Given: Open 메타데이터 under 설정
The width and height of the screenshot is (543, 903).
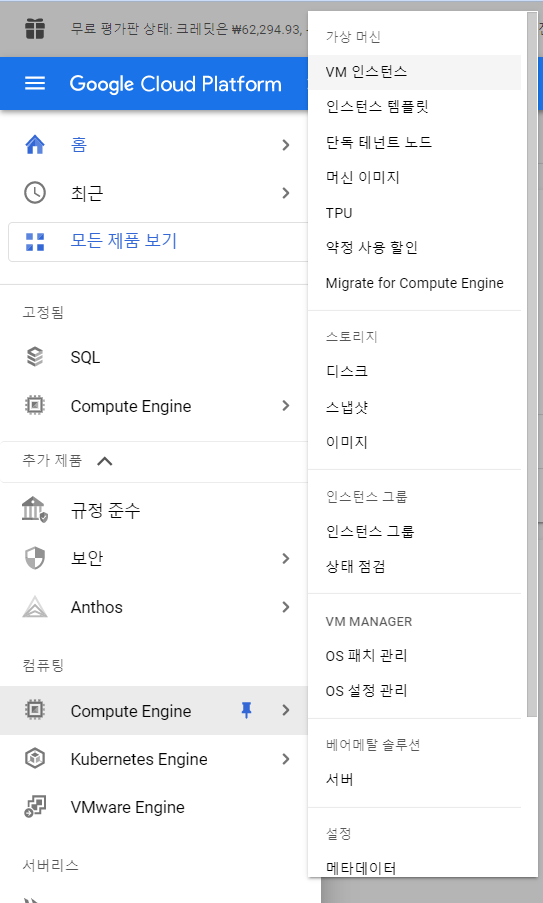Looking at the screenshot, I should pyautogui.click(x=415, y=867).
